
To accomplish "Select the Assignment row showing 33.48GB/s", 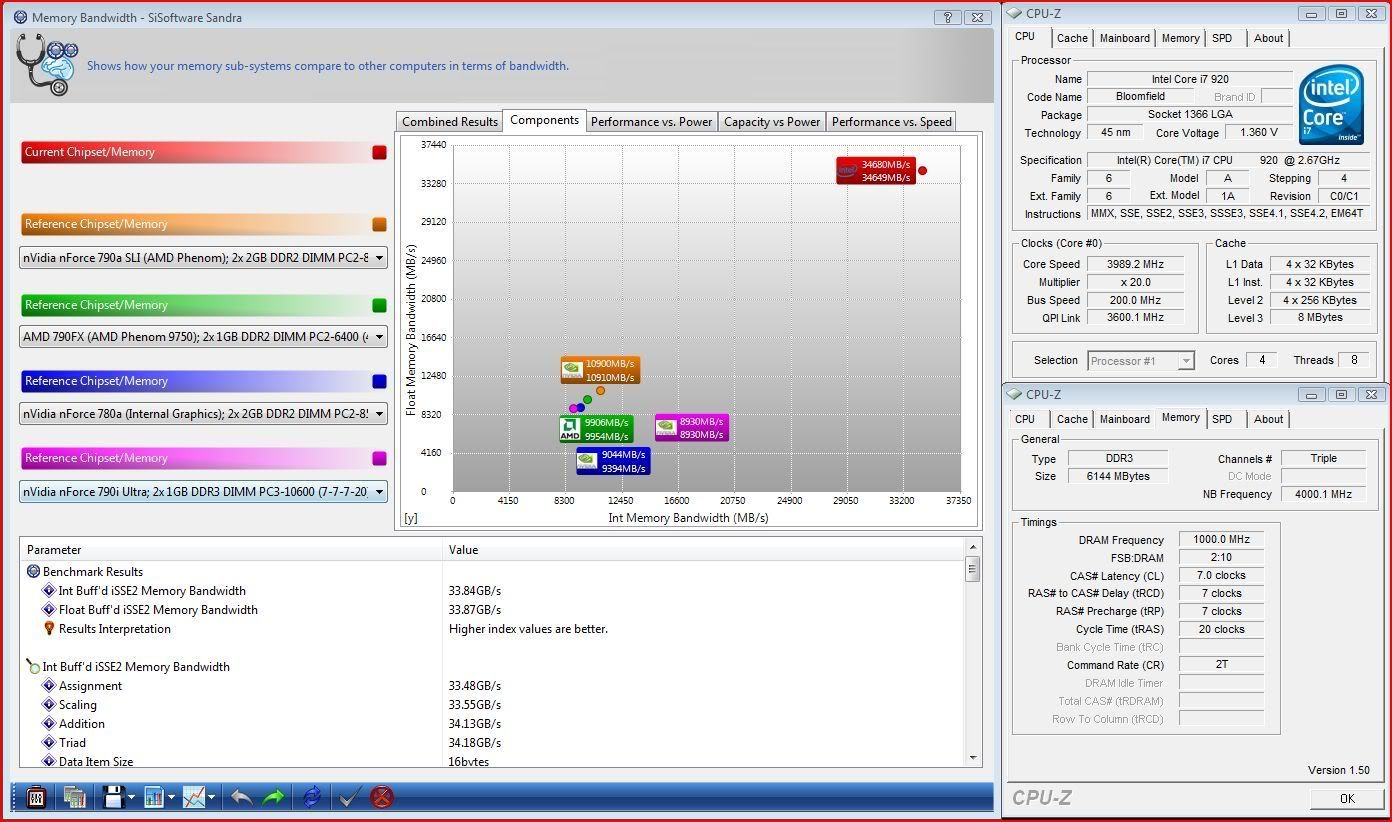I will (x=493, y=686).
